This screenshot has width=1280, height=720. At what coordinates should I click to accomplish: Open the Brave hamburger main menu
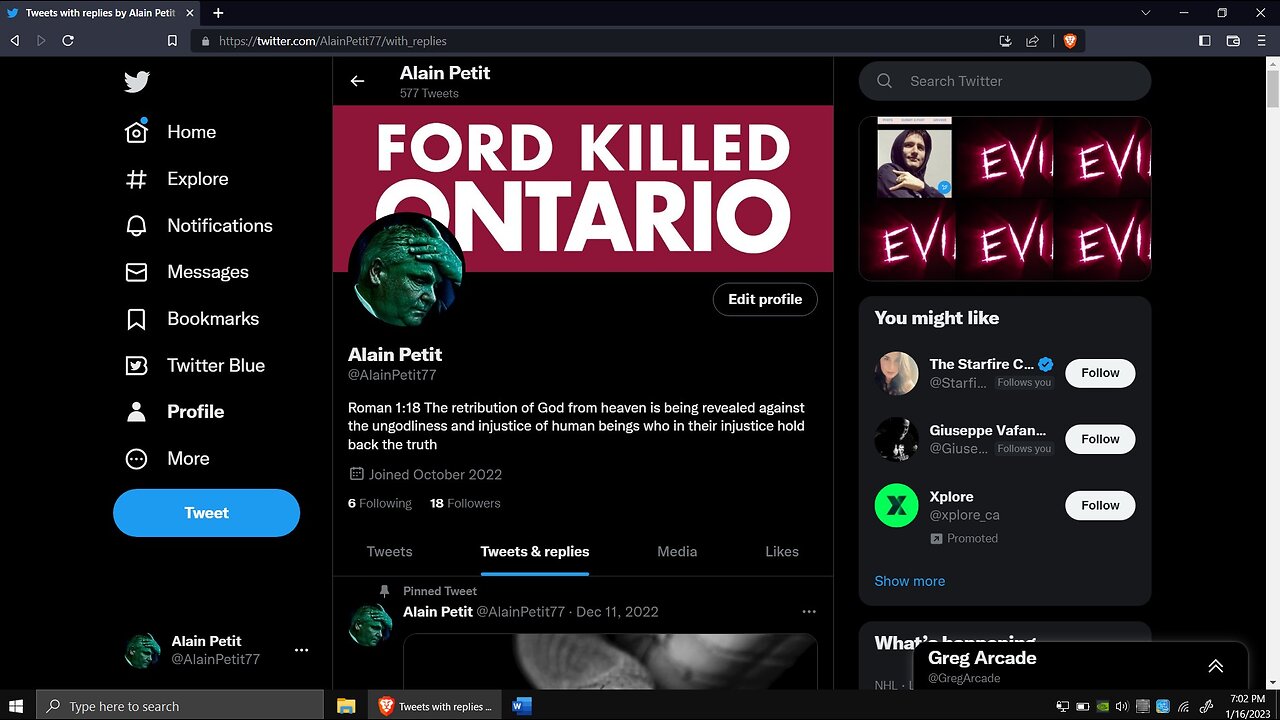tap(1262, 41)
